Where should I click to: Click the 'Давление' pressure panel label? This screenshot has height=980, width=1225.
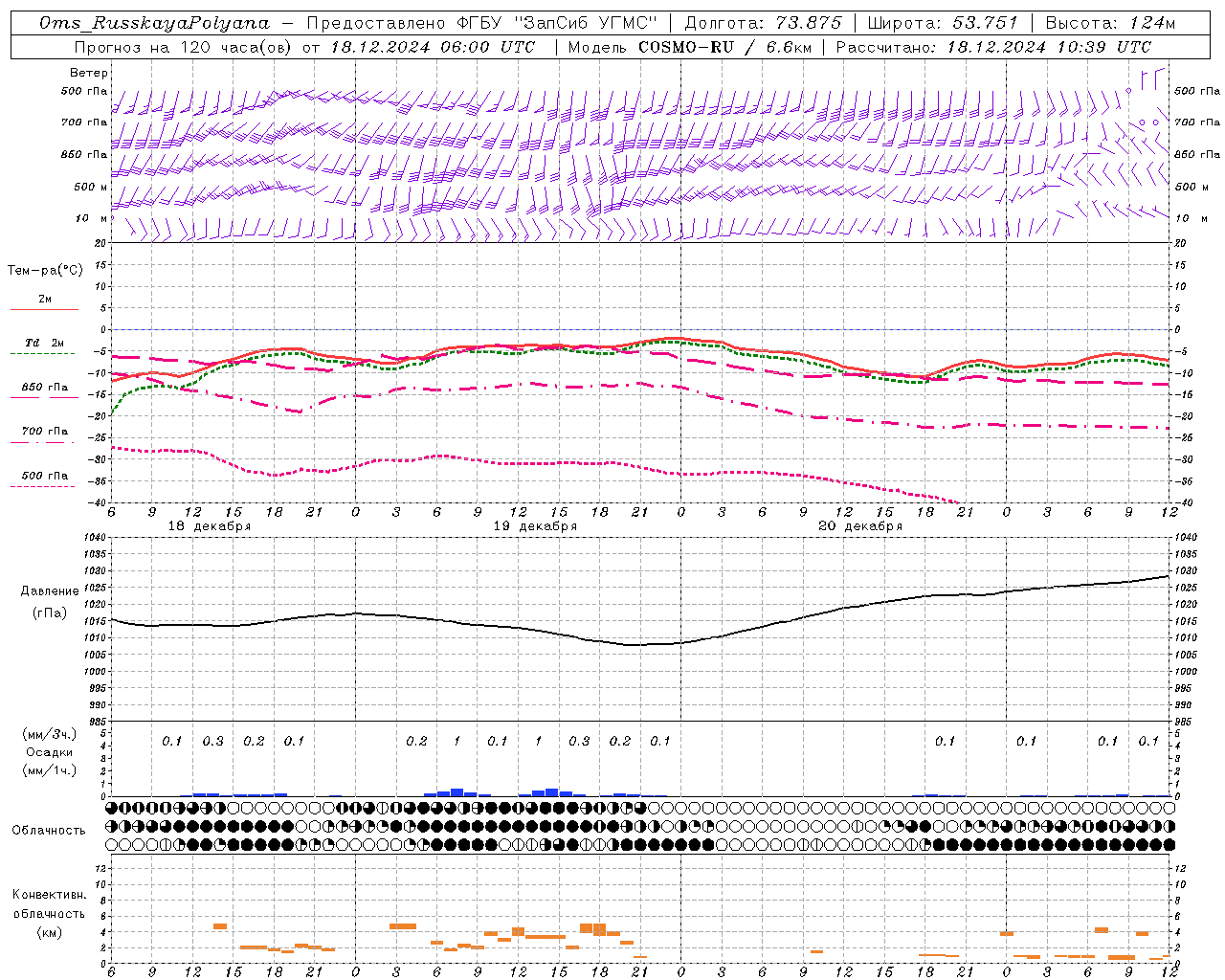pyautogui.click(x=51, y=591)
